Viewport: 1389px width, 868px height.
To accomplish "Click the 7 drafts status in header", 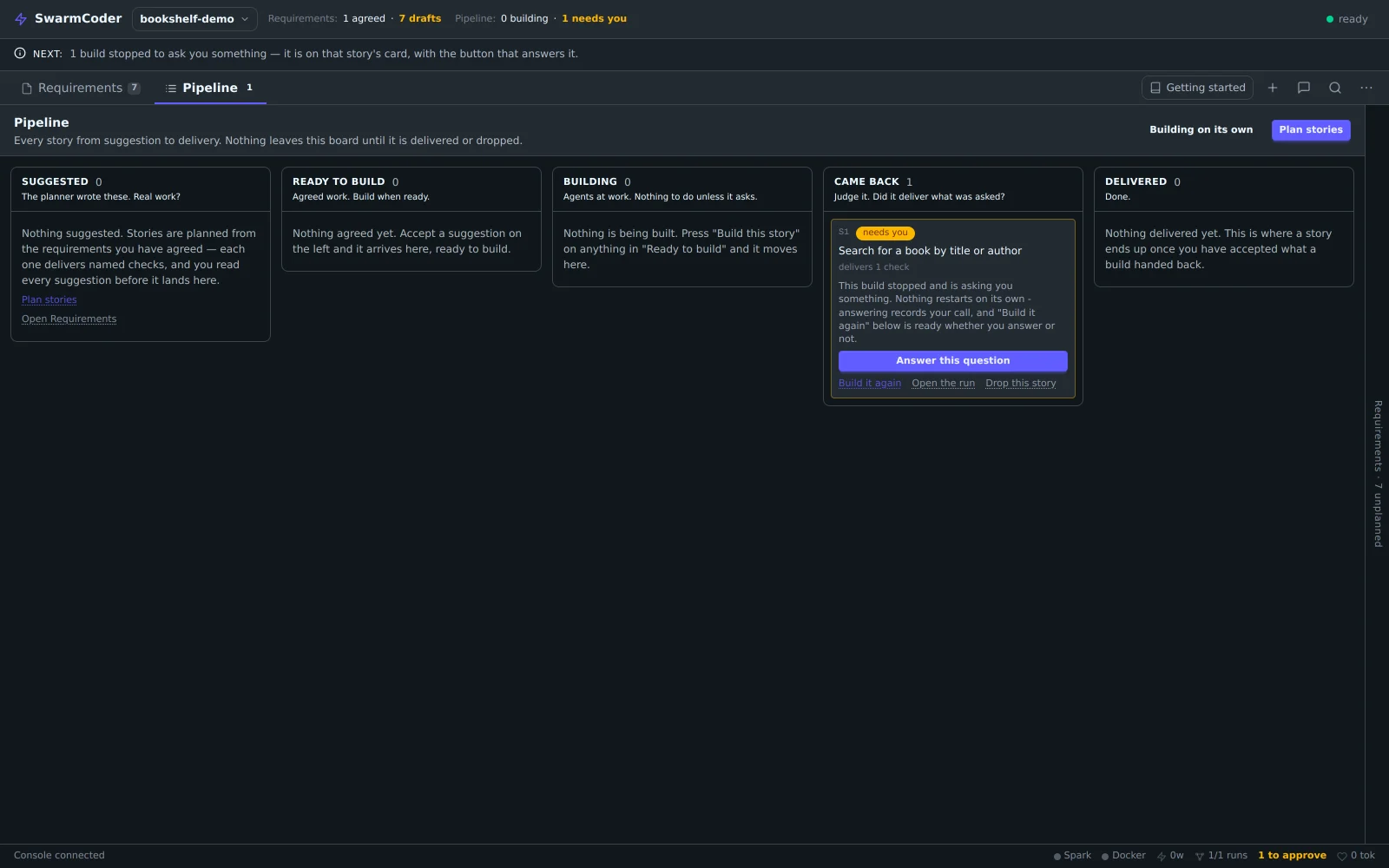I will (420, 18).
